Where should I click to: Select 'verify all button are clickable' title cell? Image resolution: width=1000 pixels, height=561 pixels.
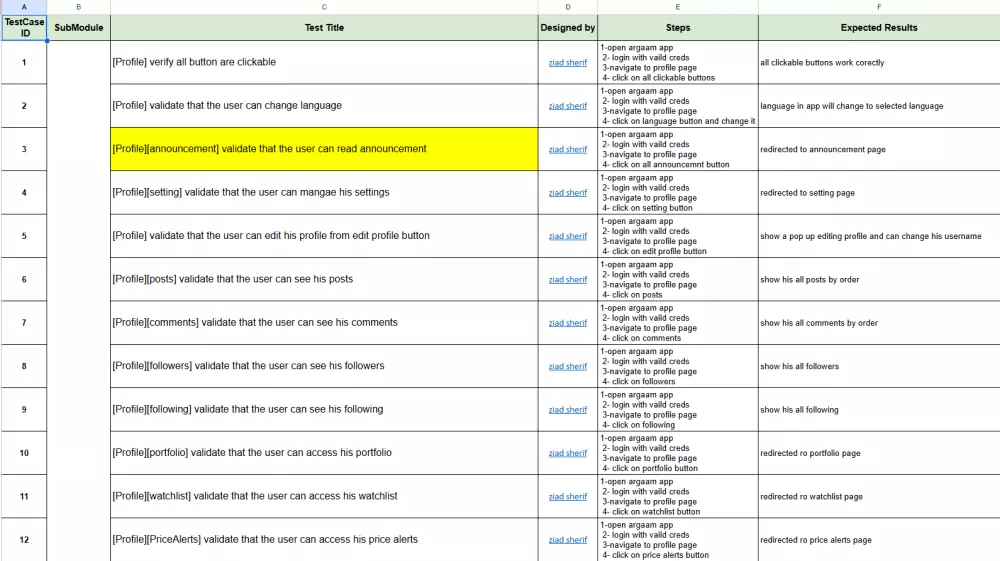pos(324,62)
